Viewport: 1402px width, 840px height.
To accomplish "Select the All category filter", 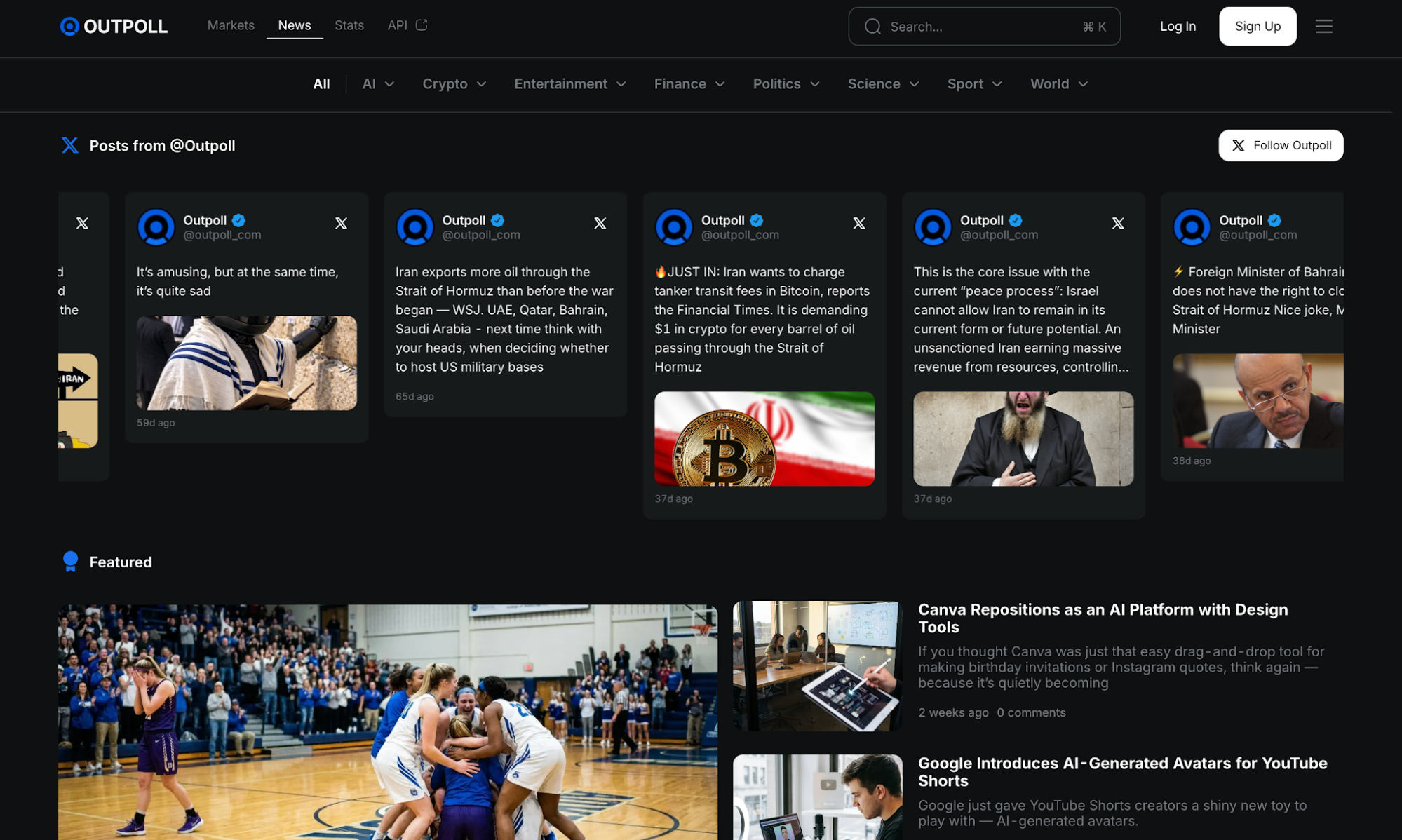I will click(321, 84).
